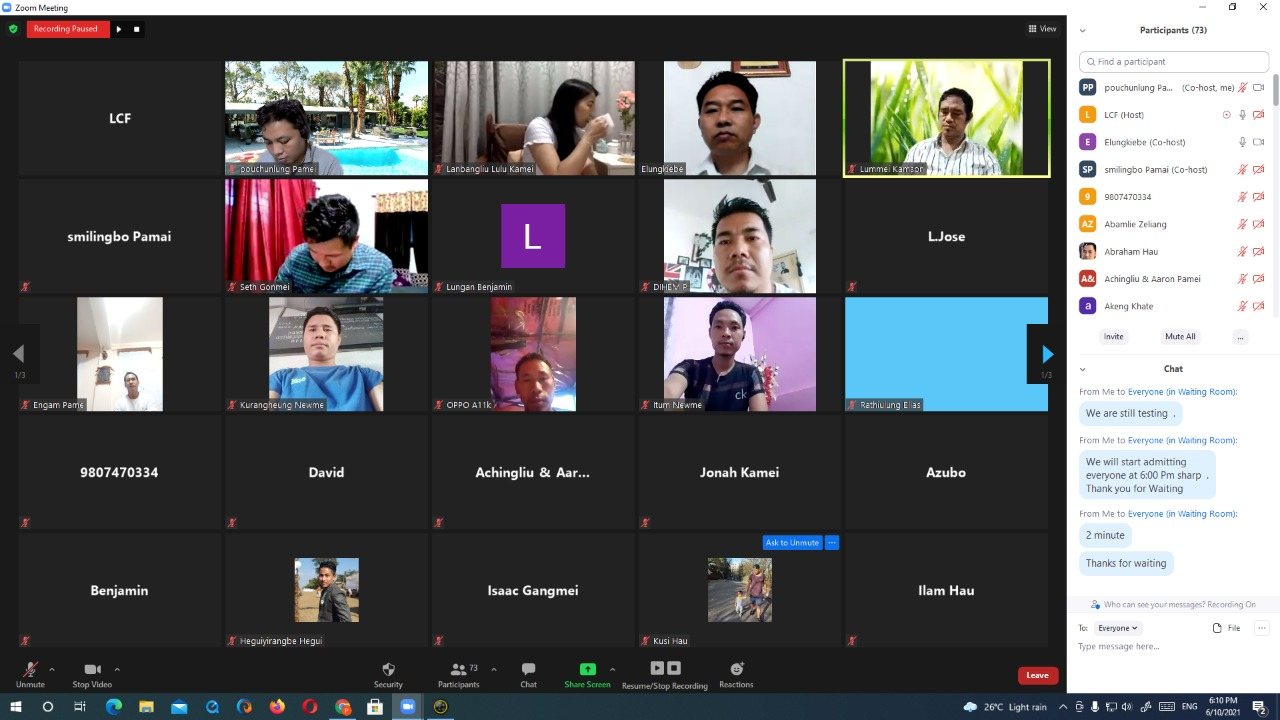Click the Share Screen icon
This screenshot has width=1280, height=720.
coord(587,670)
